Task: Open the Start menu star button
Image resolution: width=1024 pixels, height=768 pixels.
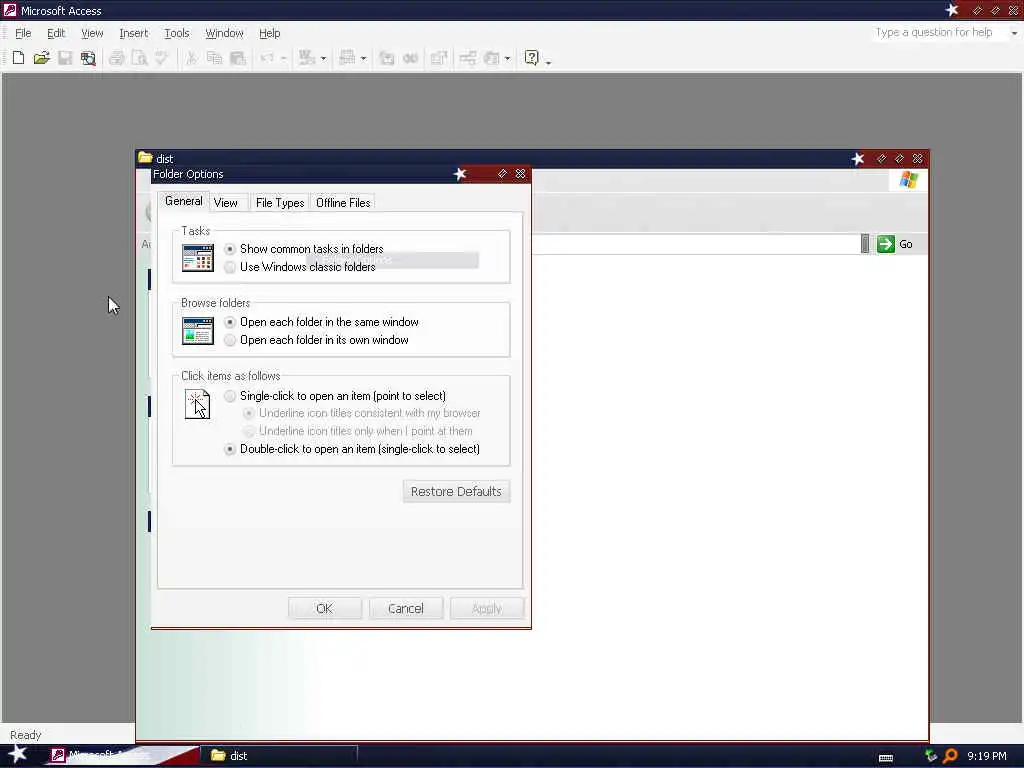Action: tap(17, 754)
